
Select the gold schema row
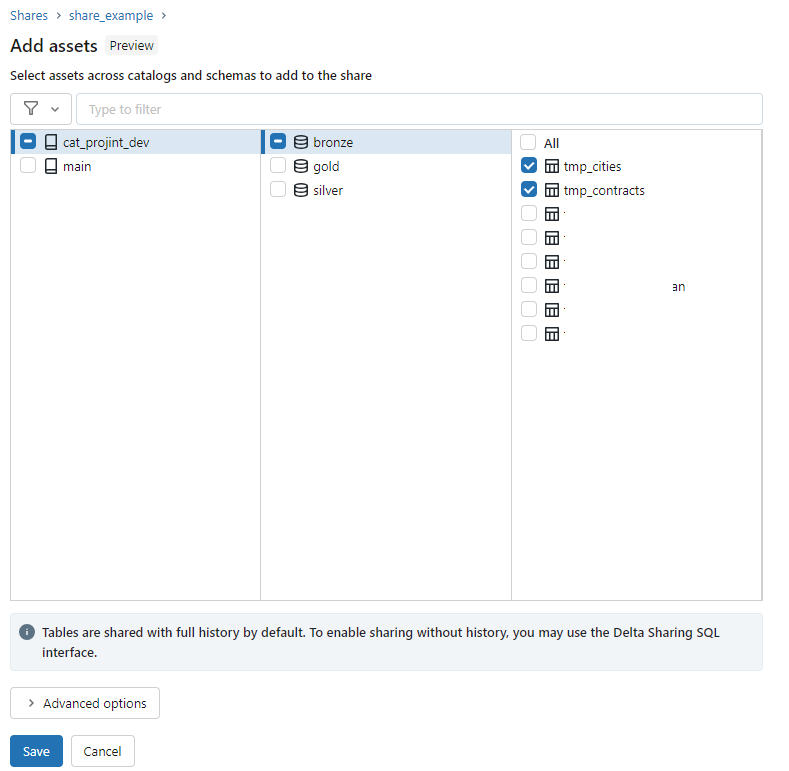[x=386, y=166]
